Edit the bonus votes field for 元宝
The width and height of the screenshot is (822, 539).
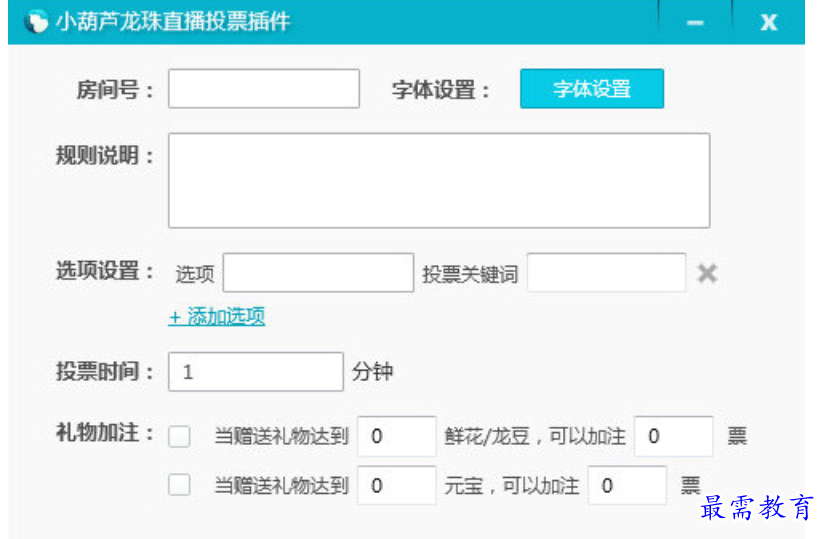pyautogui.click(x=627, y=486)
